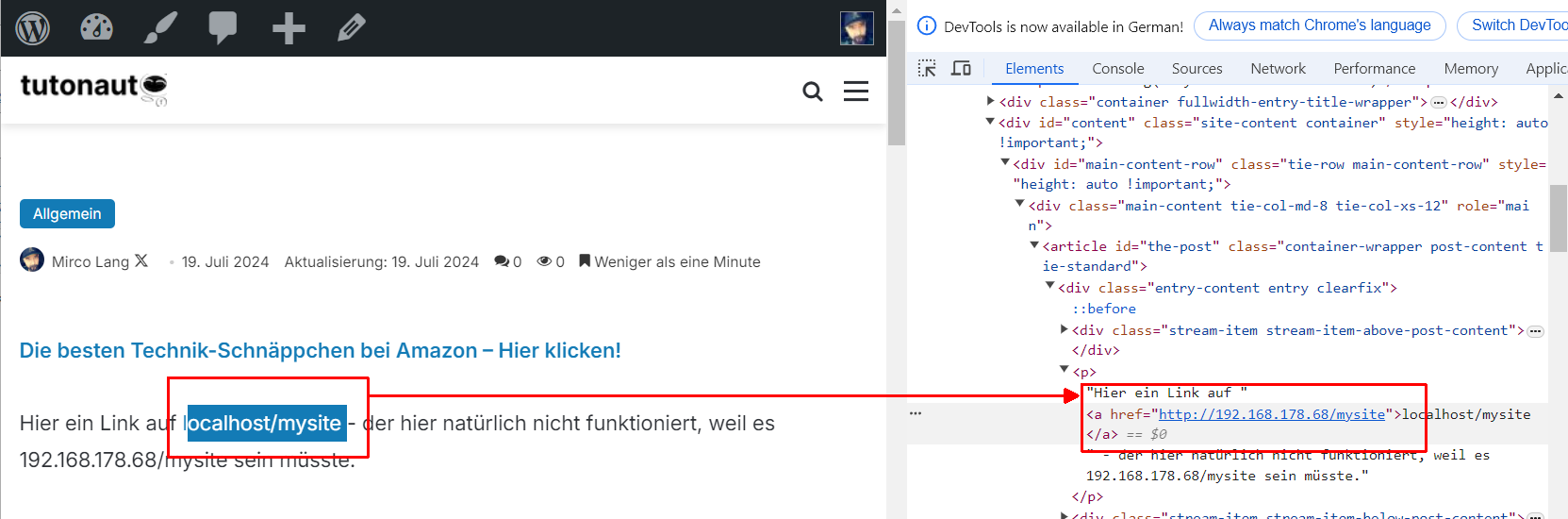Image resolution: width=1568 pixels, height=519 pixels.
Task: Toggle the device toolbar icon
Action: (961, 68)
